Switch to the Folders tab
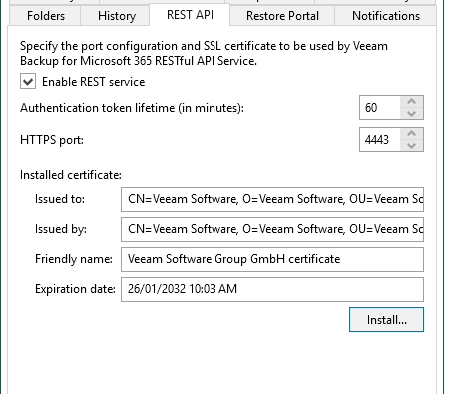The width and height of the screenshot is (452, 394). [x=45, y=16]
